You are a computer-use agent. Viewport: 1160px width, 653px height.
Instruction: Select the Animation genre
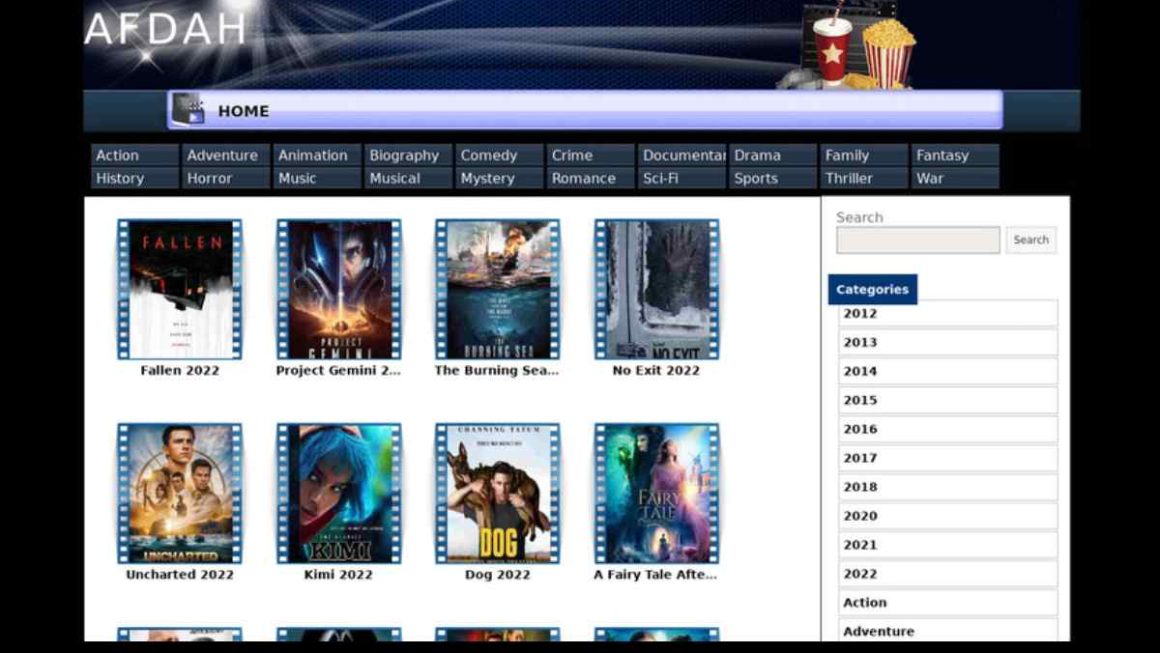[x=317, y=155]
